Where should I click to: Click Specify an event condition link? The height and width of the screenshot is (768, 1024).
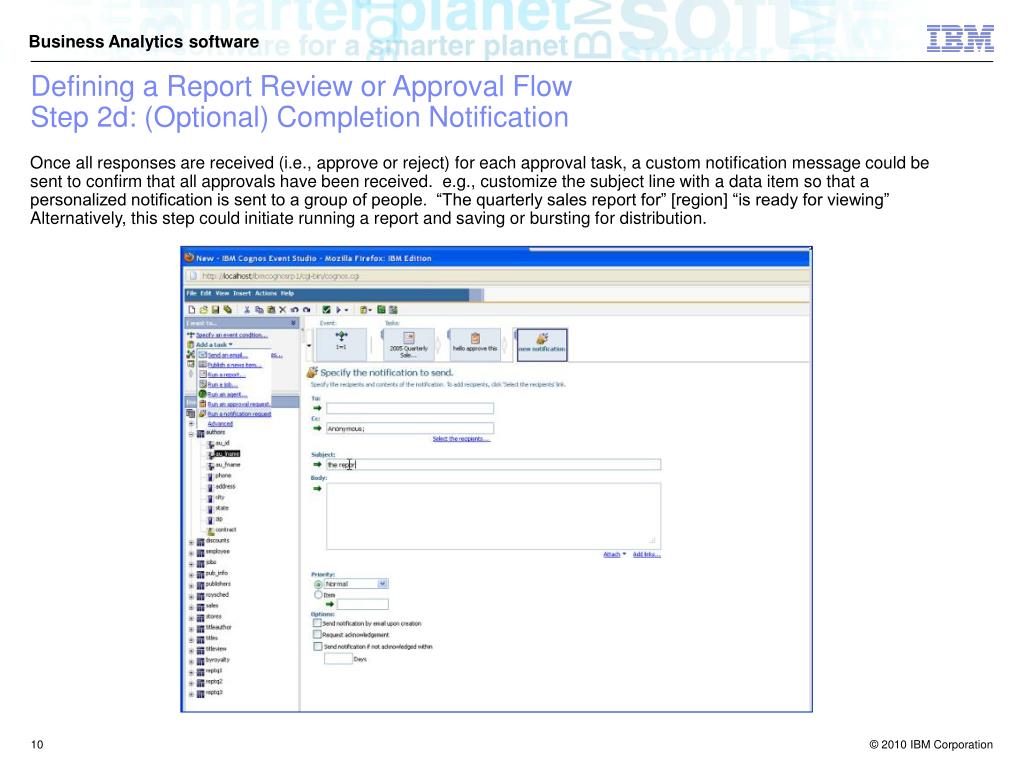(x=232, y=335)
